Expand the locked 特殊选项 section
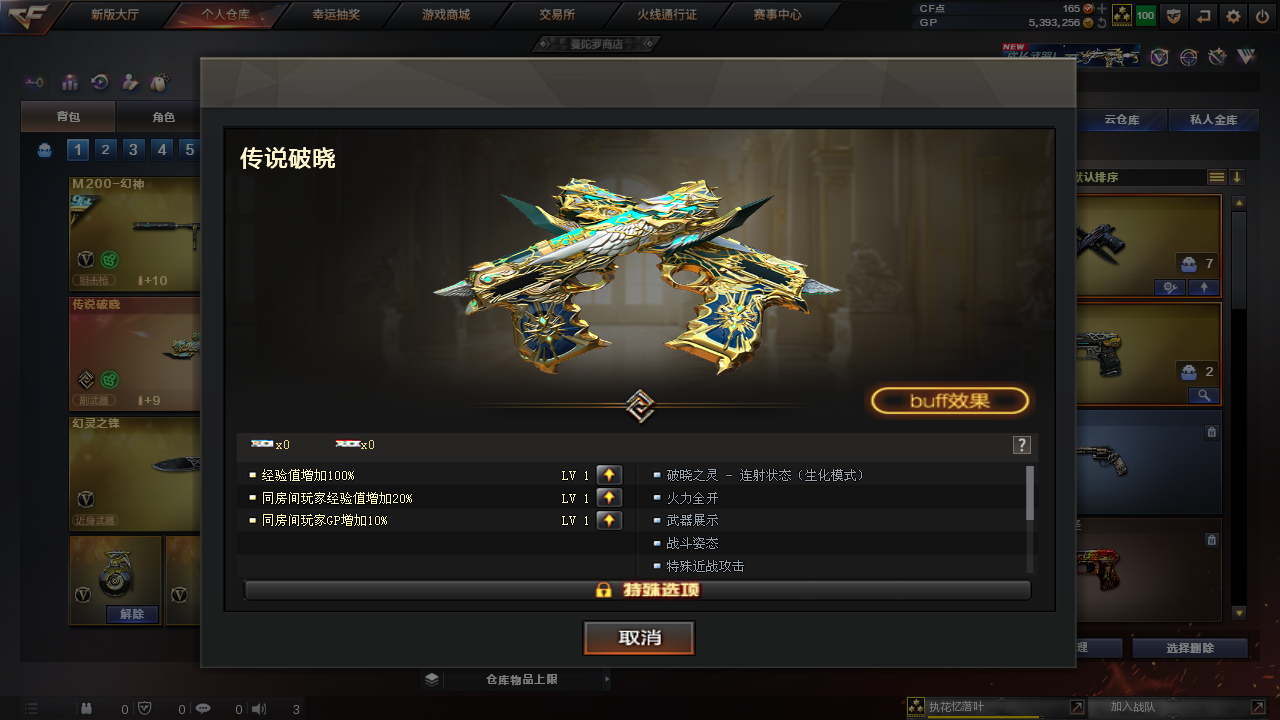This screenshot has width=1280, height=720. tap(637, 590)
